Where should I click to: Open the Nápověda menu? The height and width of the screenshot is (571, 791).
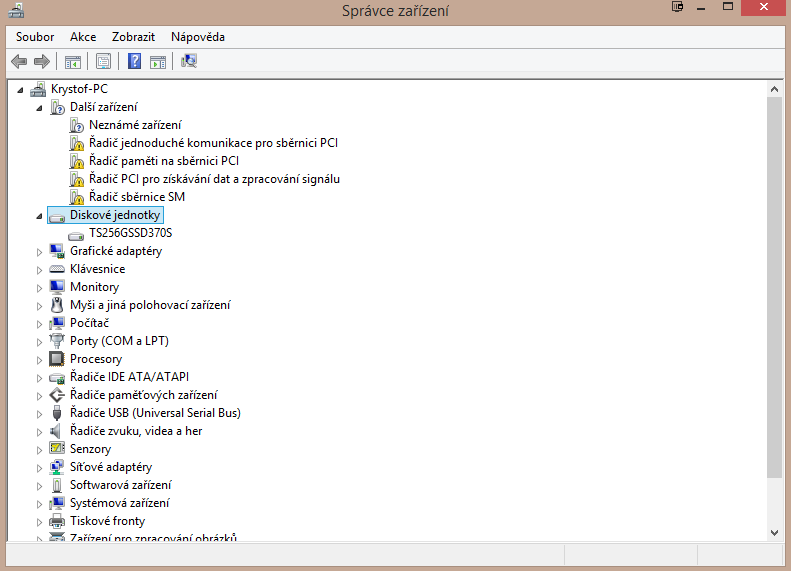tap(198, 37)
